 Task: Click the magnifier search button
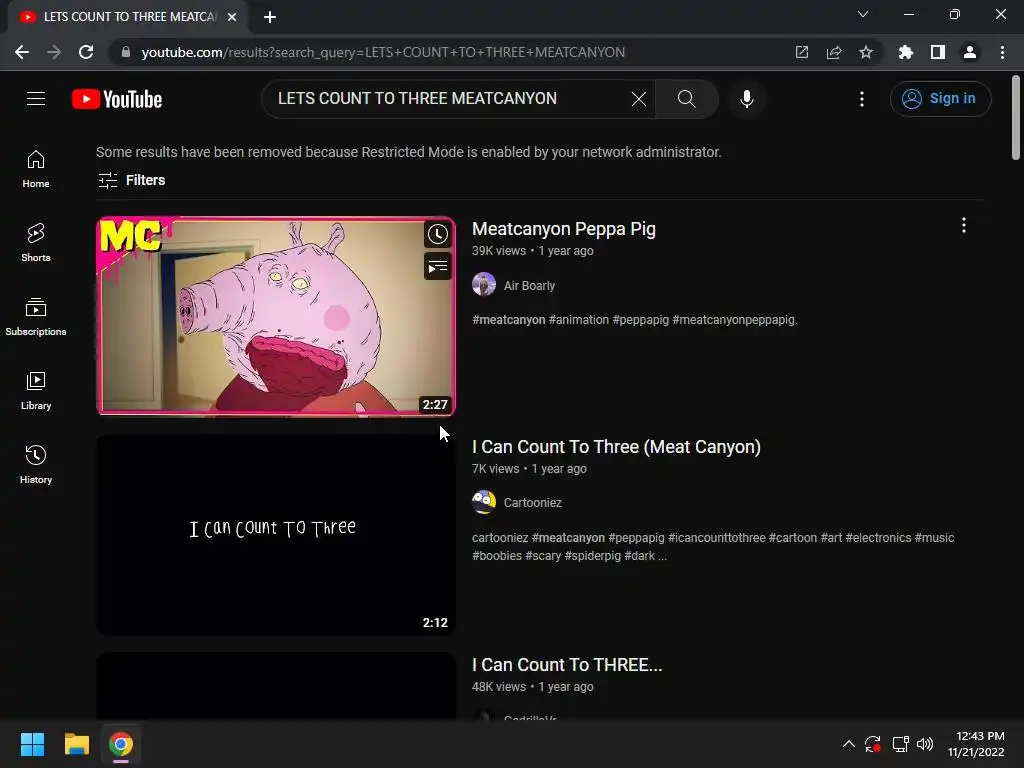click(x=686, y=99)
